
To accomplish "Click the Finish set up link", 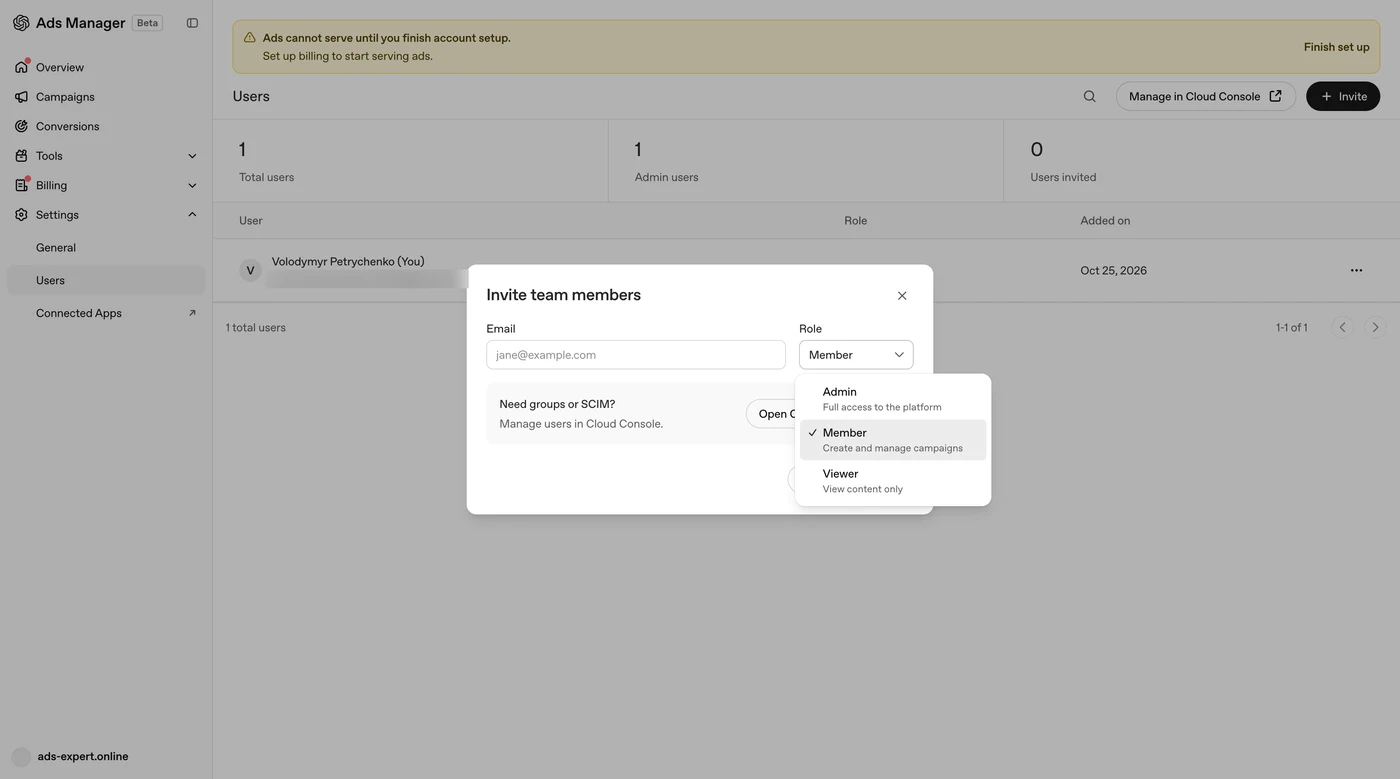I will [x=1336, y=47].
